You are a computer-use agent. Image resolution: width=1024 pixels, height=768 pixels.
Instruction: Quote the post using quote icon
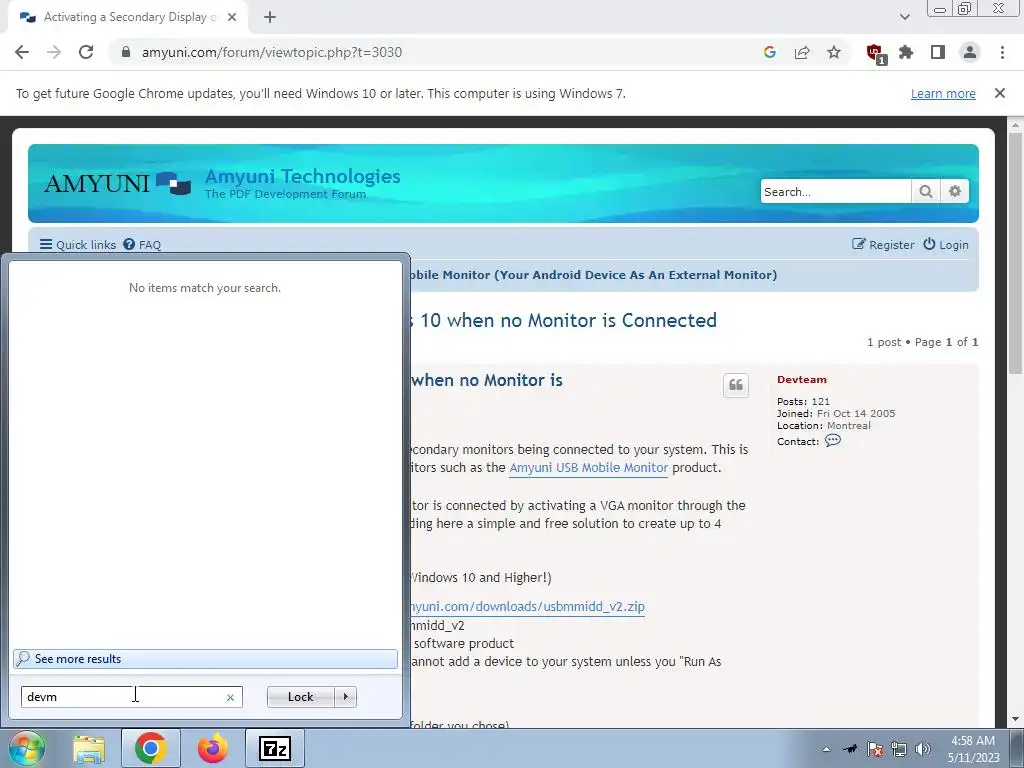tap(735, 385)
